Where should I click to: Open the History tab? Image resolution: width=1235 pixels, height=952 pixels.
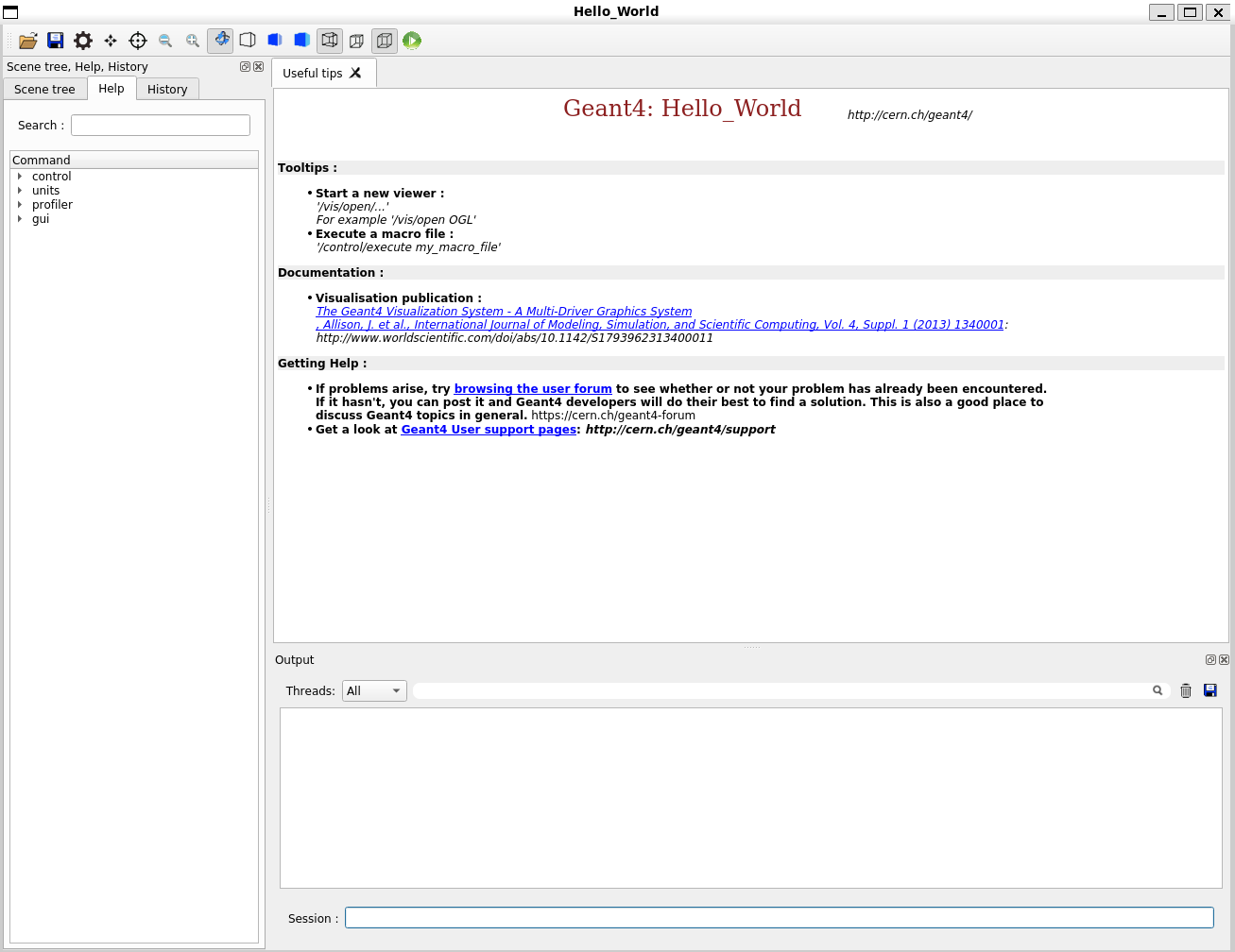click(167, 89)
